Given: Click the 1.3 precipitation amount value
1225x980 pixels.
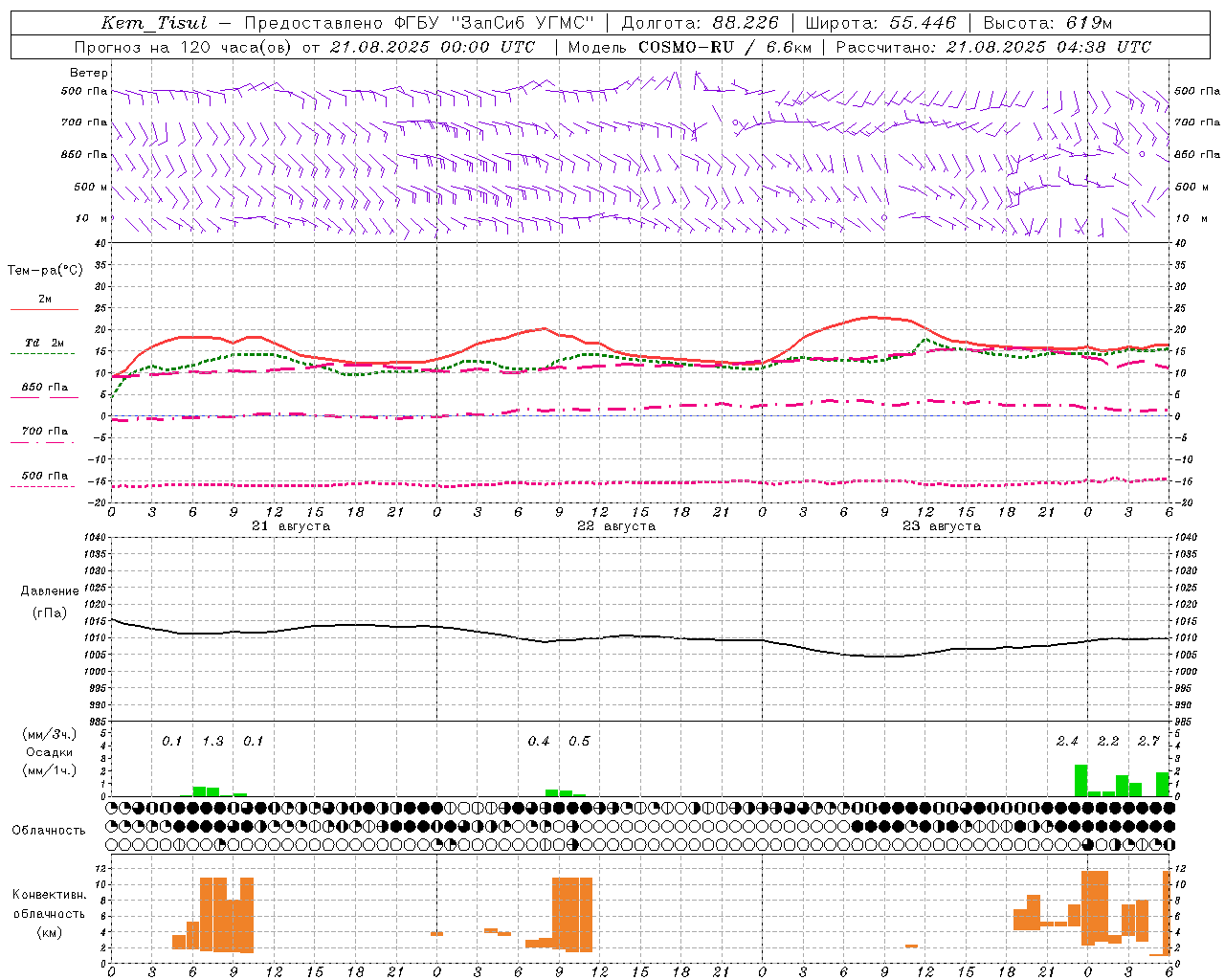Looking at the screenshot, I should [x=212, y=742].
